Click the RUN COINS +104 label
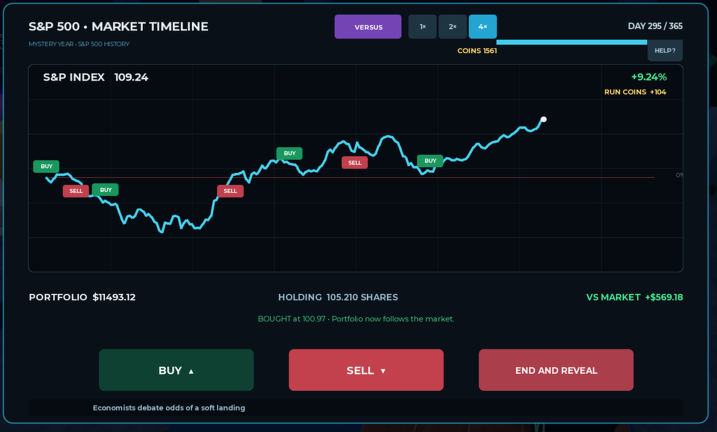Viewport: 717px width, 432px height. coord(635,92)
